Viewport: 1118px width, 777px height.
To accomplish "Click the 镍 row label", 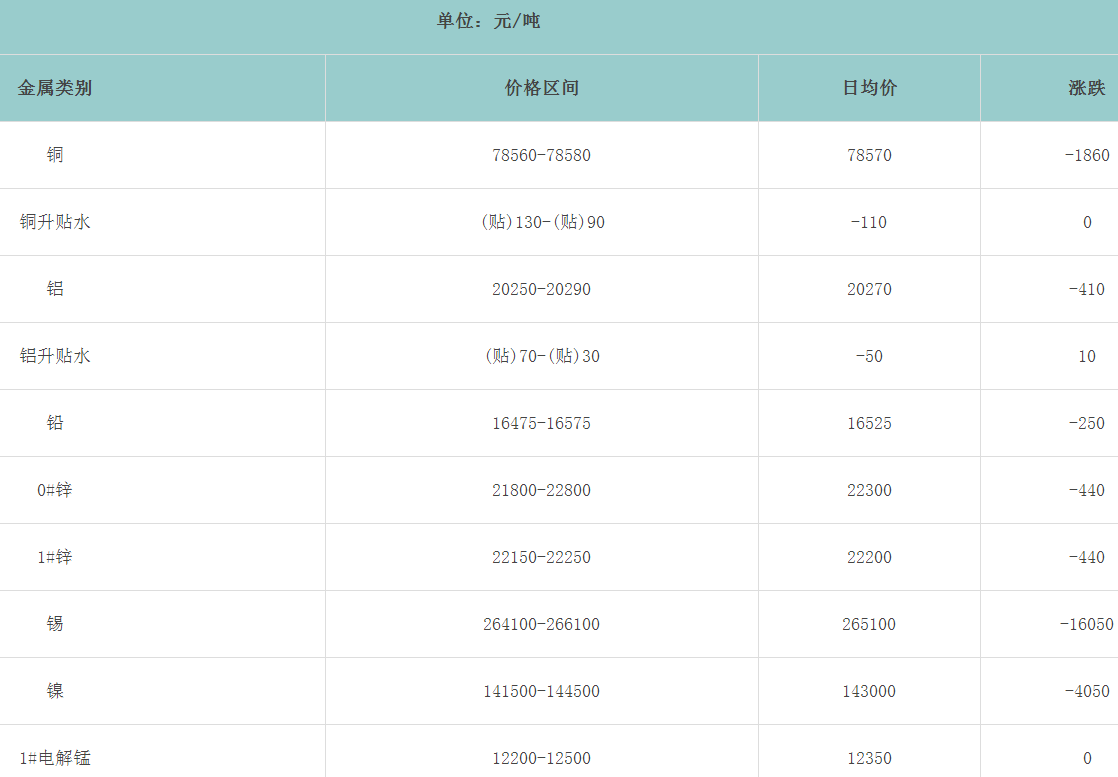I will coord(55,691).
